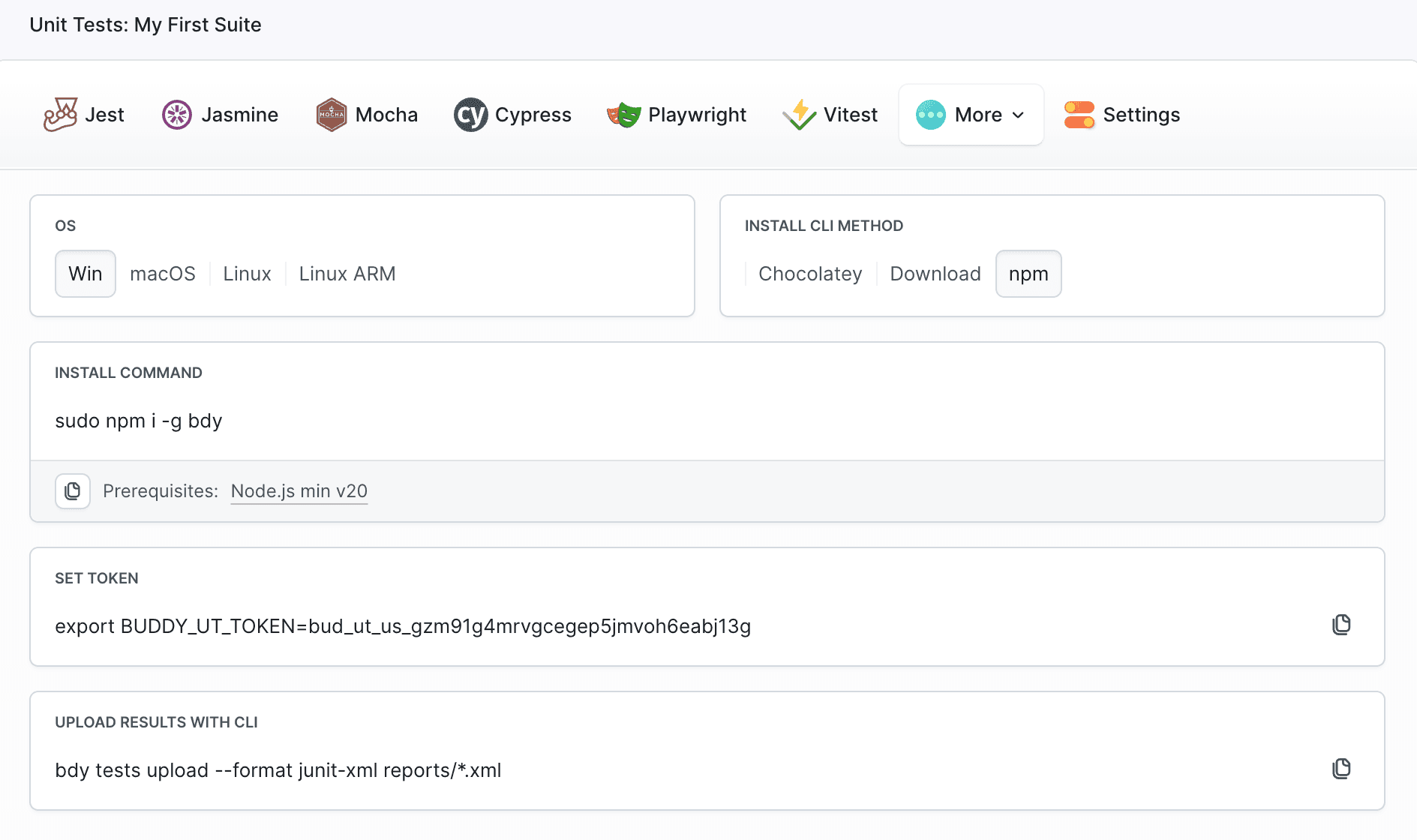Choose Chocolatey as install CLI method
The image size is (1417, 840).
[810, 273]
